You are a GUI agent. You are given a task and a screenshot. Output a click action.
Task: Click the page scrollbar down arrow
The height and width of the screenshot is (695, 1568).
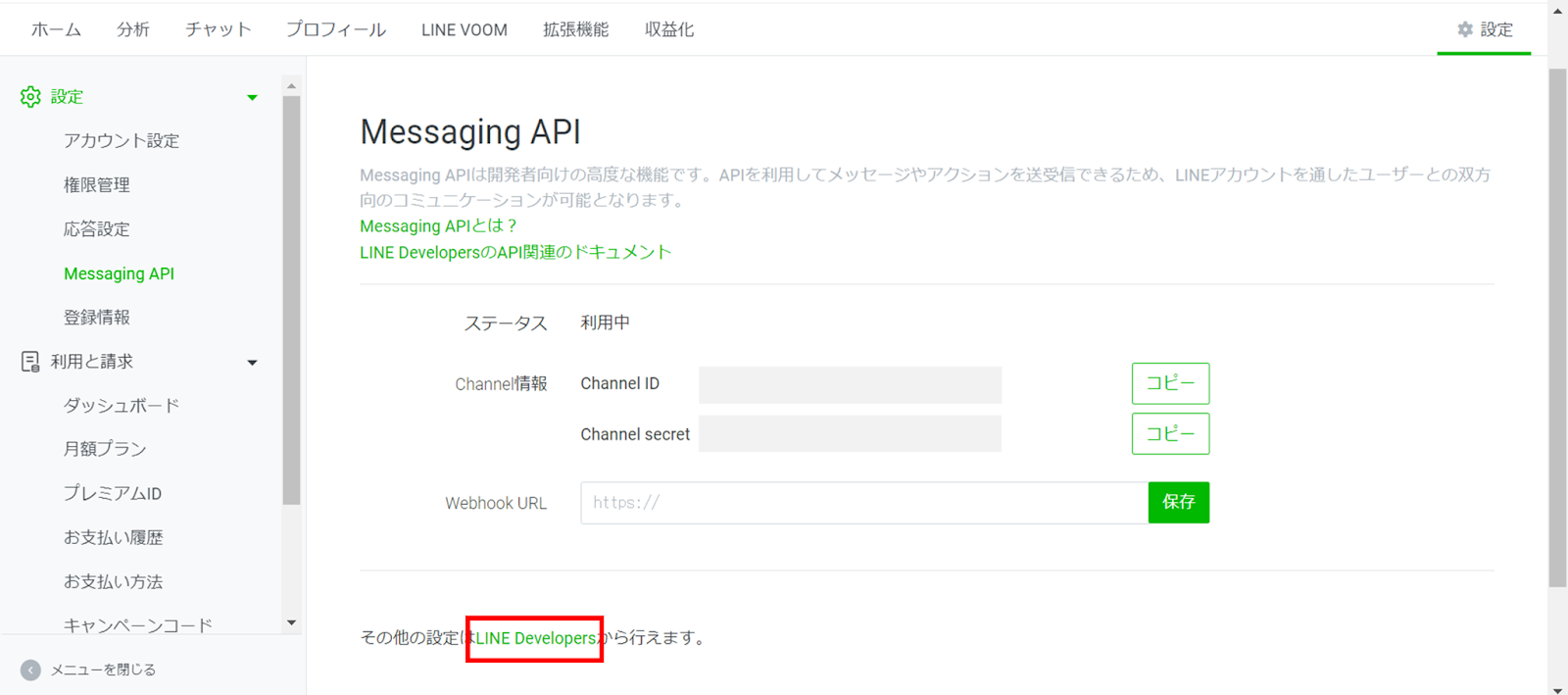pos(1557,689)
